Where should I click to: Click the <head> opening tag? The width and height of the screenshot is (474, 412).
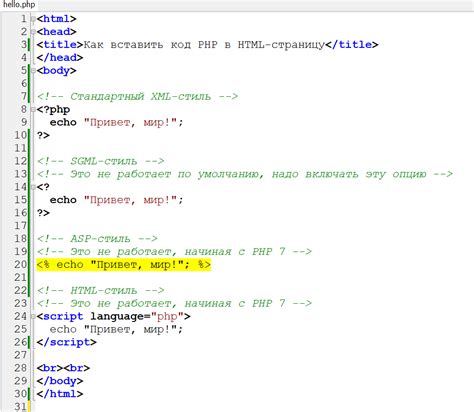coord(56,32)
